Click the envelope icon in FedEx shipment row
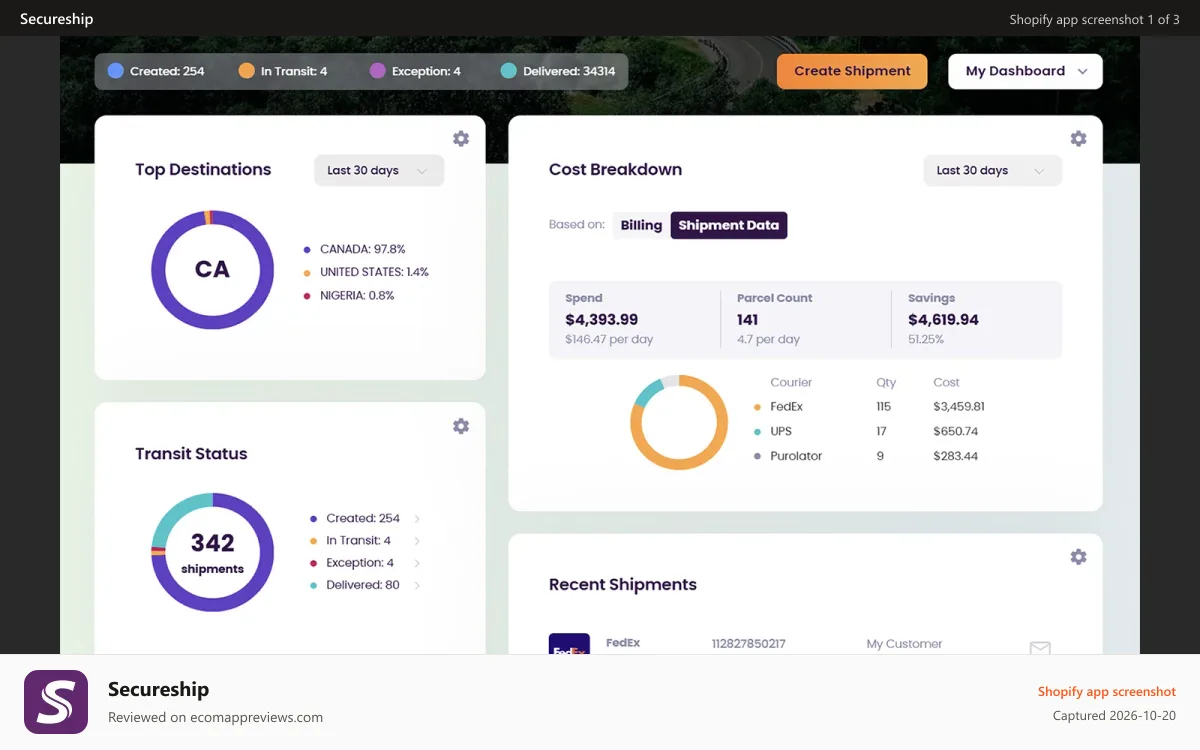Image resolution: width=1200 pixels, height=750 pixels. (x=1040, y=648)
